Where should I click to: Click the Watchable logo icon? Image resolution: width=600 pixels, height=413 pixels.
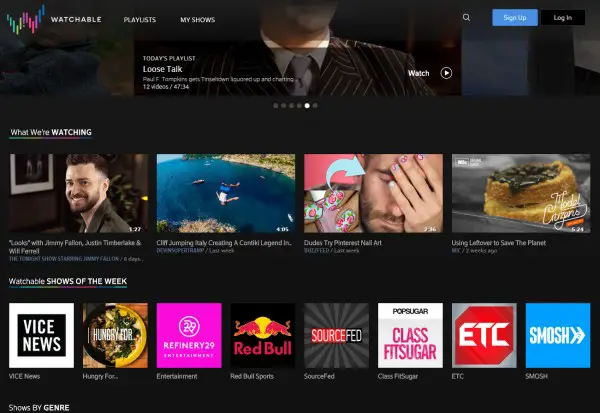(x=25, y=20)
